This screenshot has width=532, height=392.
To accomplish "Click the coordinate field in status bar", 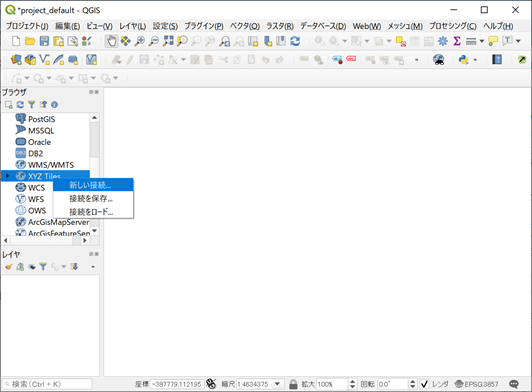I will pos(177,384).
